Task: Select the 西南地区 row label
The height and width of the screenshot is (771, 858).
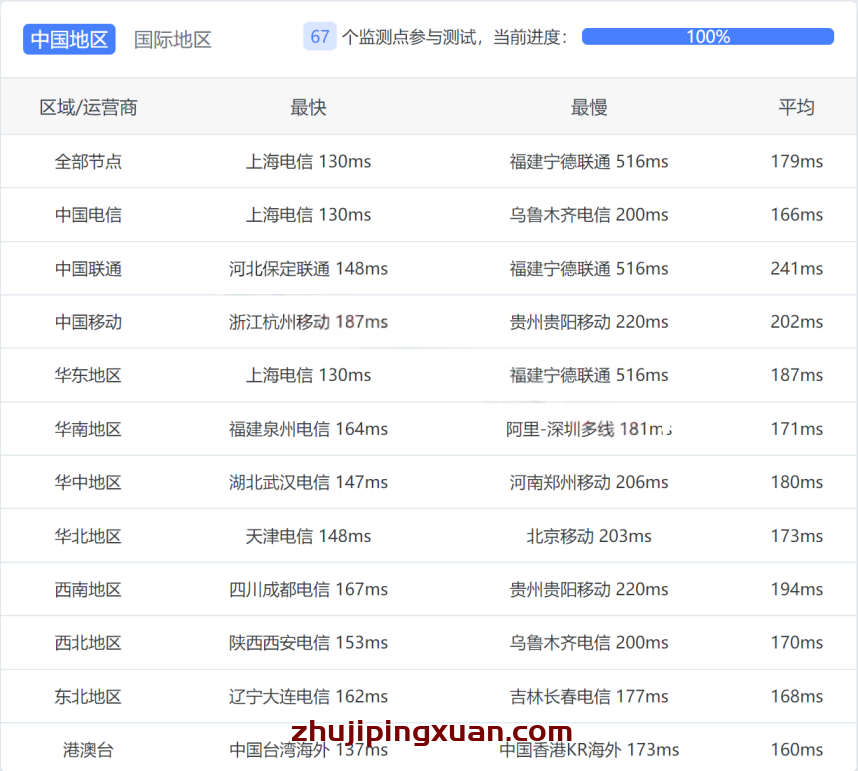Action: [x=88, y=589]
